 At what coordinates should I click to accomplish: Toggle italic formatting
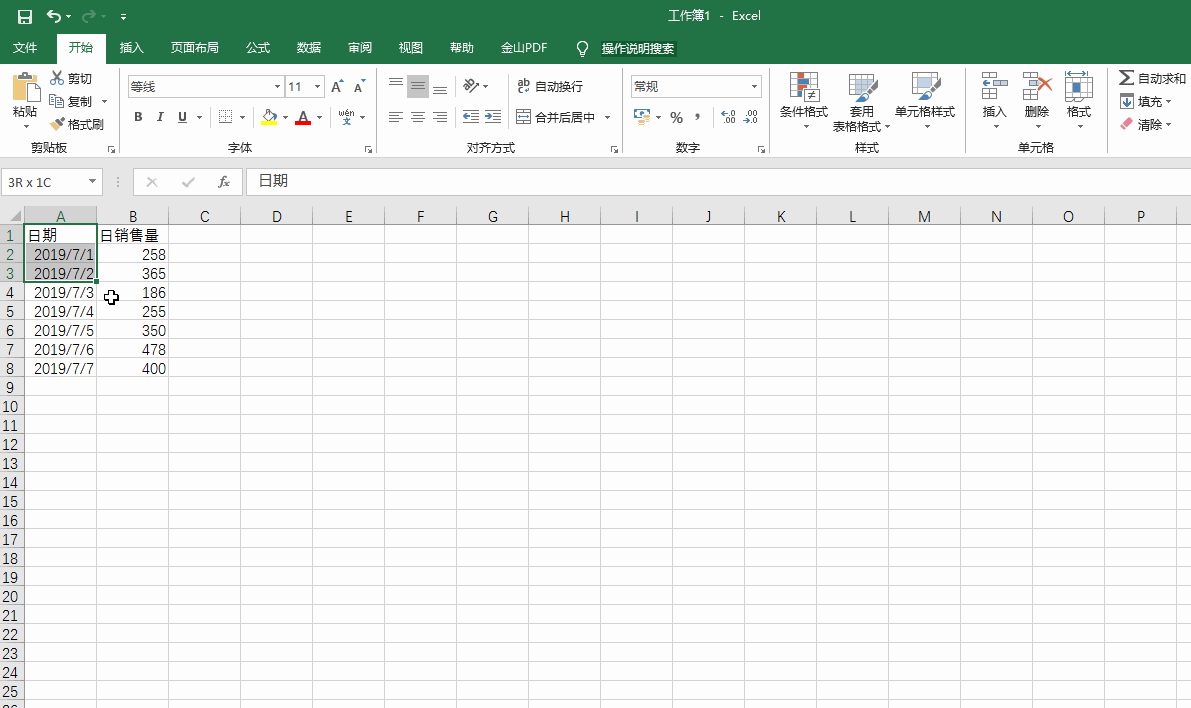tap(160, 118)
